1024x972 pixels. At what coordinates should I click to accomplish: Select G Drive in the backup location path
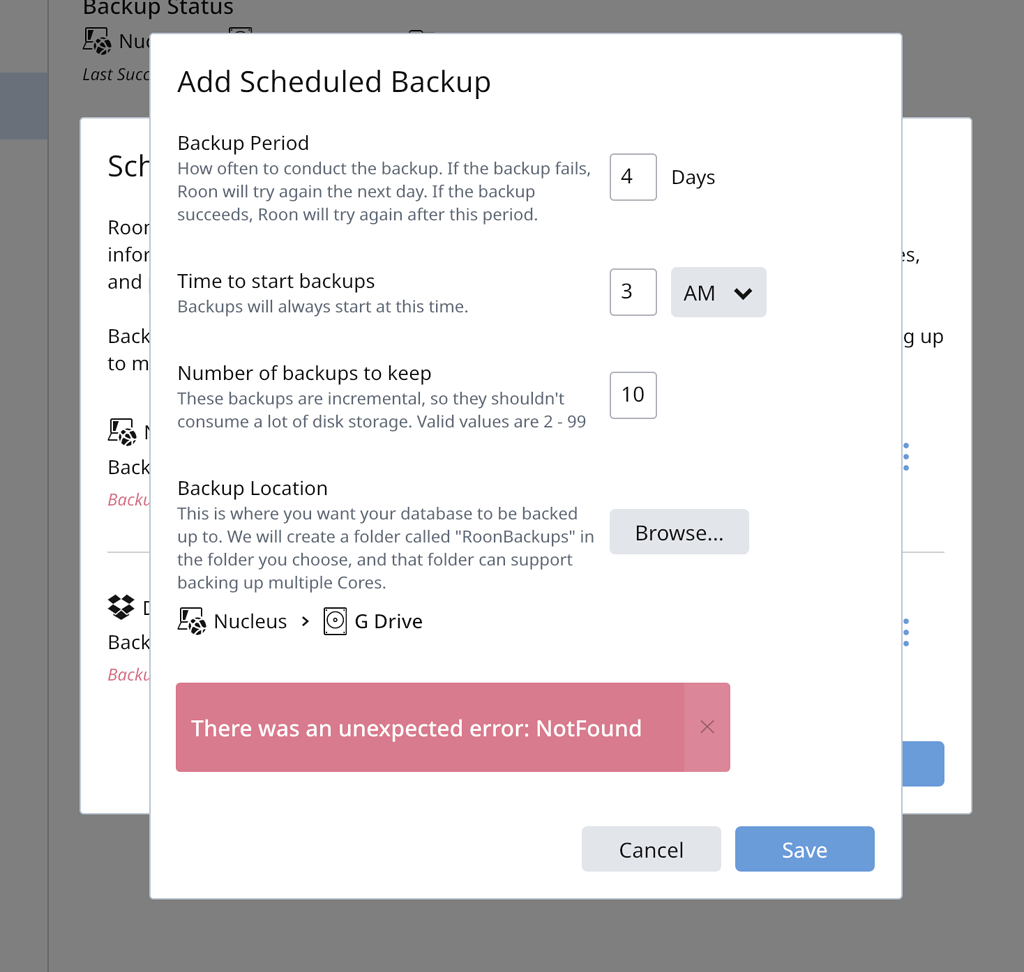[x=388, y=620]
